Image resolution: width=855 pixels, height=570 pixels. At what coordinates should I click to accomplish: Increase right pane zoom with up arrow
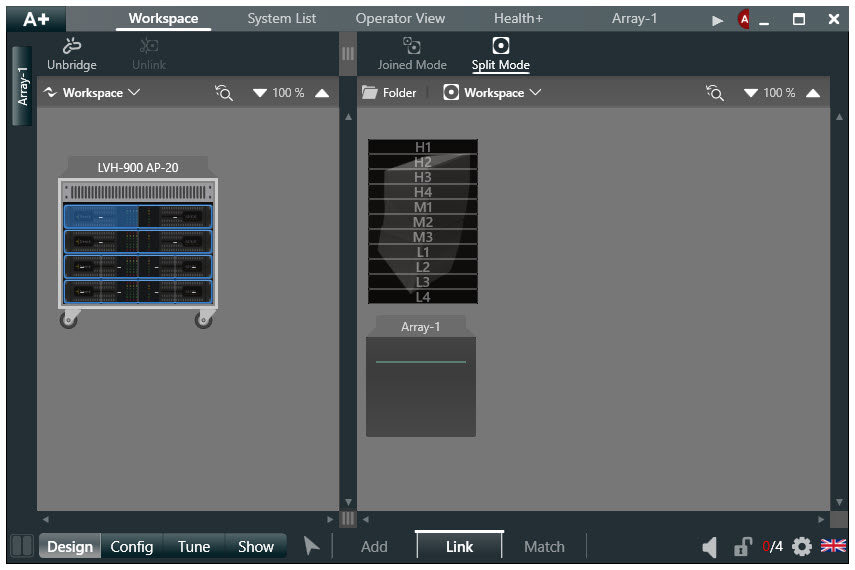(812, 93)
